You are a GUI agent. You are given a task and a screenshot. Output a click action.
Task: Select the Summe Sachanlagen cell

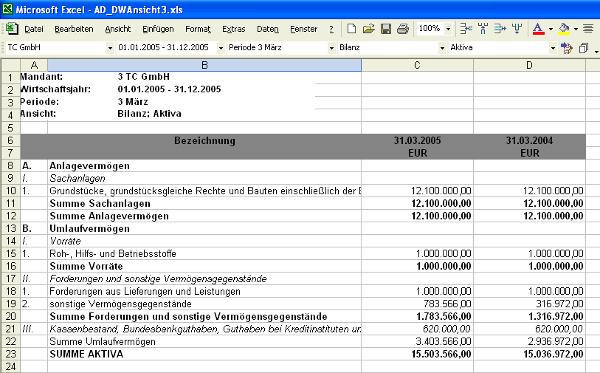point(205,203)
